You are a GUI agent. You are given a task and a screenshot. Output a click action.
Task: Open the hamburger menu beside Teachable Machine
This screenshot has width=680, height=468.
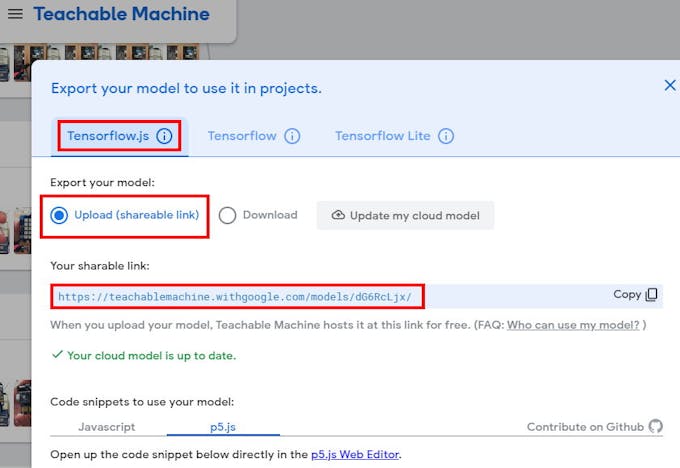(x=15, y=14)
